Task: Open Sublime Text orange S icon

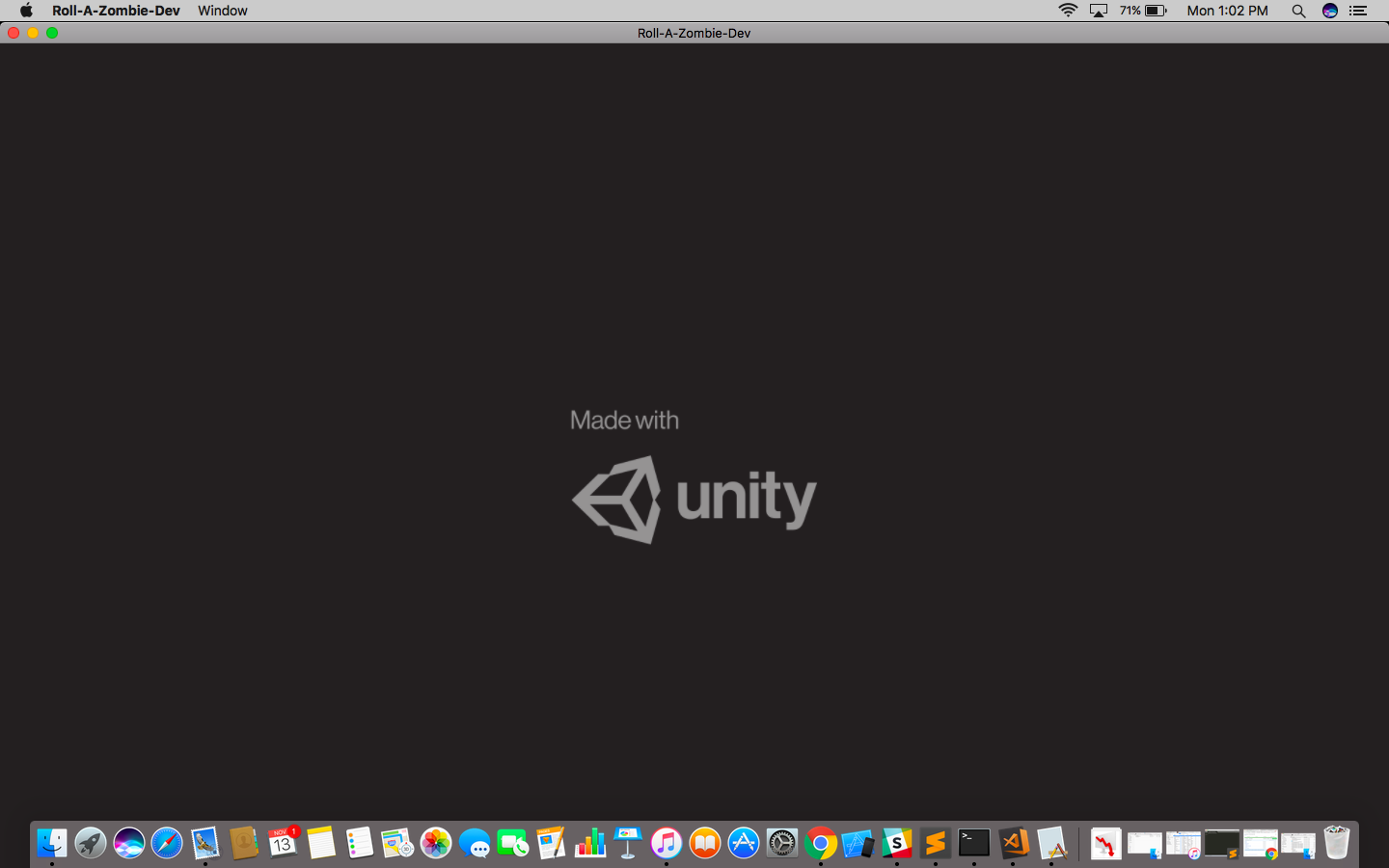Action: (x=936, y=843)
